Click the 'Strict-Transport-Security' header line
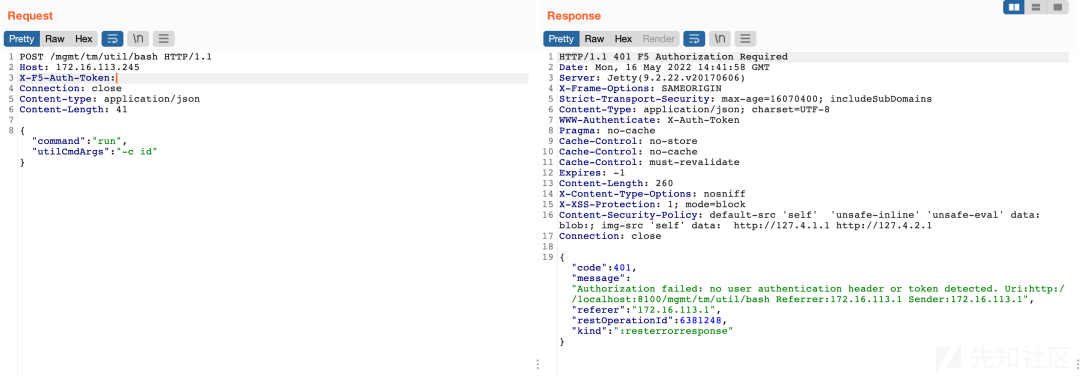The height and width of the screenshot is (376, 1080). pyautogui.click(x=745, y=99)
